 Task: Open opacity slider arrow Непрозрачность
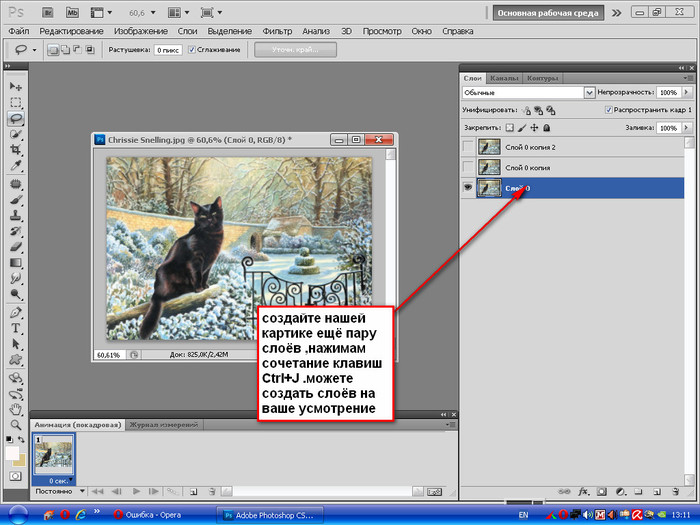click(687, 92)
